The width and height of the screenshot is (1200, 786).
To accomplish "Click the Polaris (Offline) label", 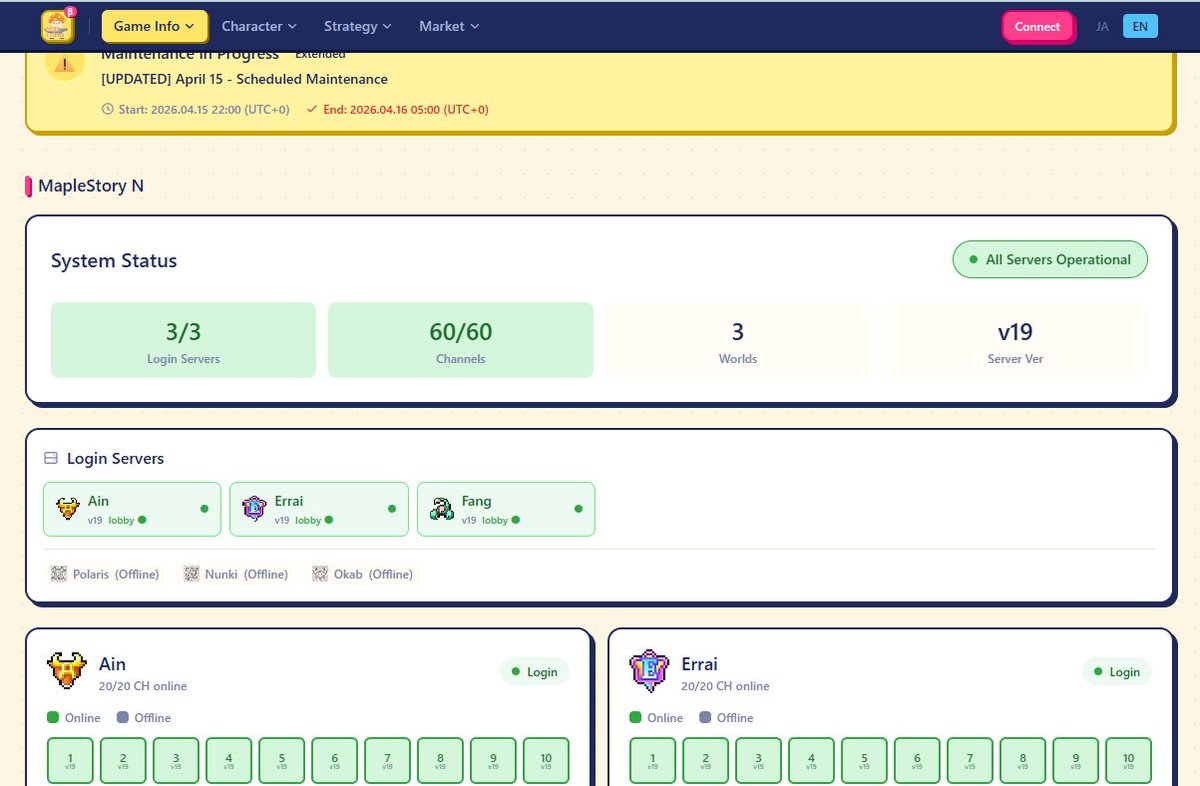I will [116, 575].
